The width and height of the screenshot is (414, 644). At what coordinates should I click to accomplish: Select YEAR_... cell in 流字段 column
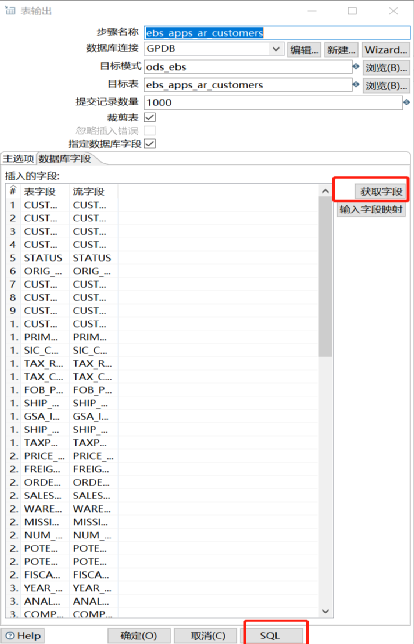(92, 588)
